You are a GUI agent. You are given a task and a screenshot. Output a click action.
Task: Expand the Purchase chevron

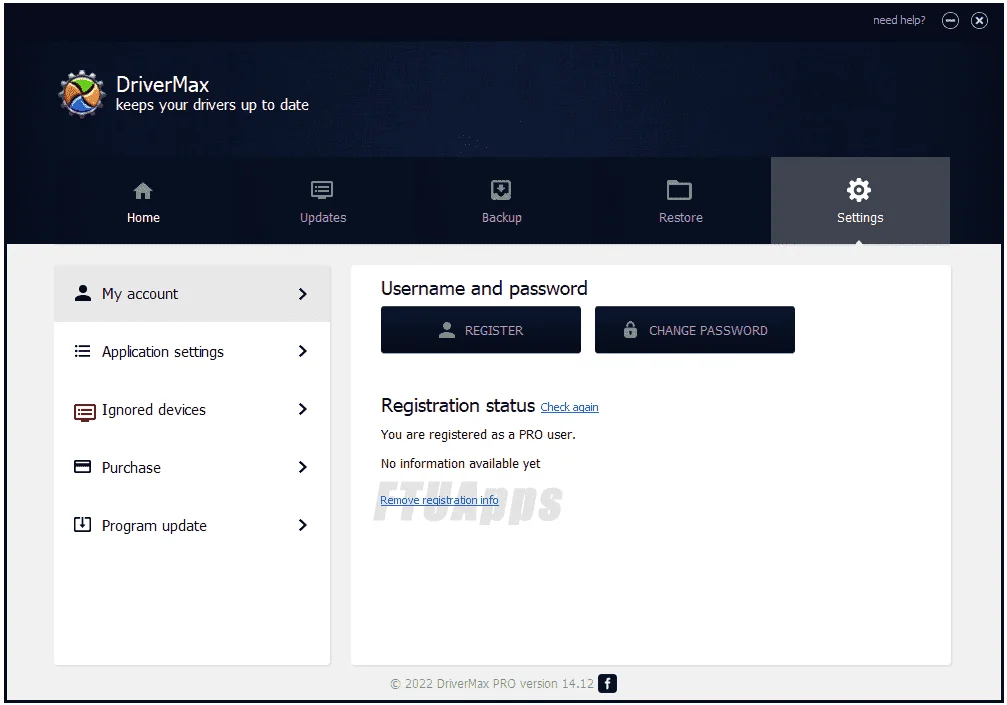[302, 467]
